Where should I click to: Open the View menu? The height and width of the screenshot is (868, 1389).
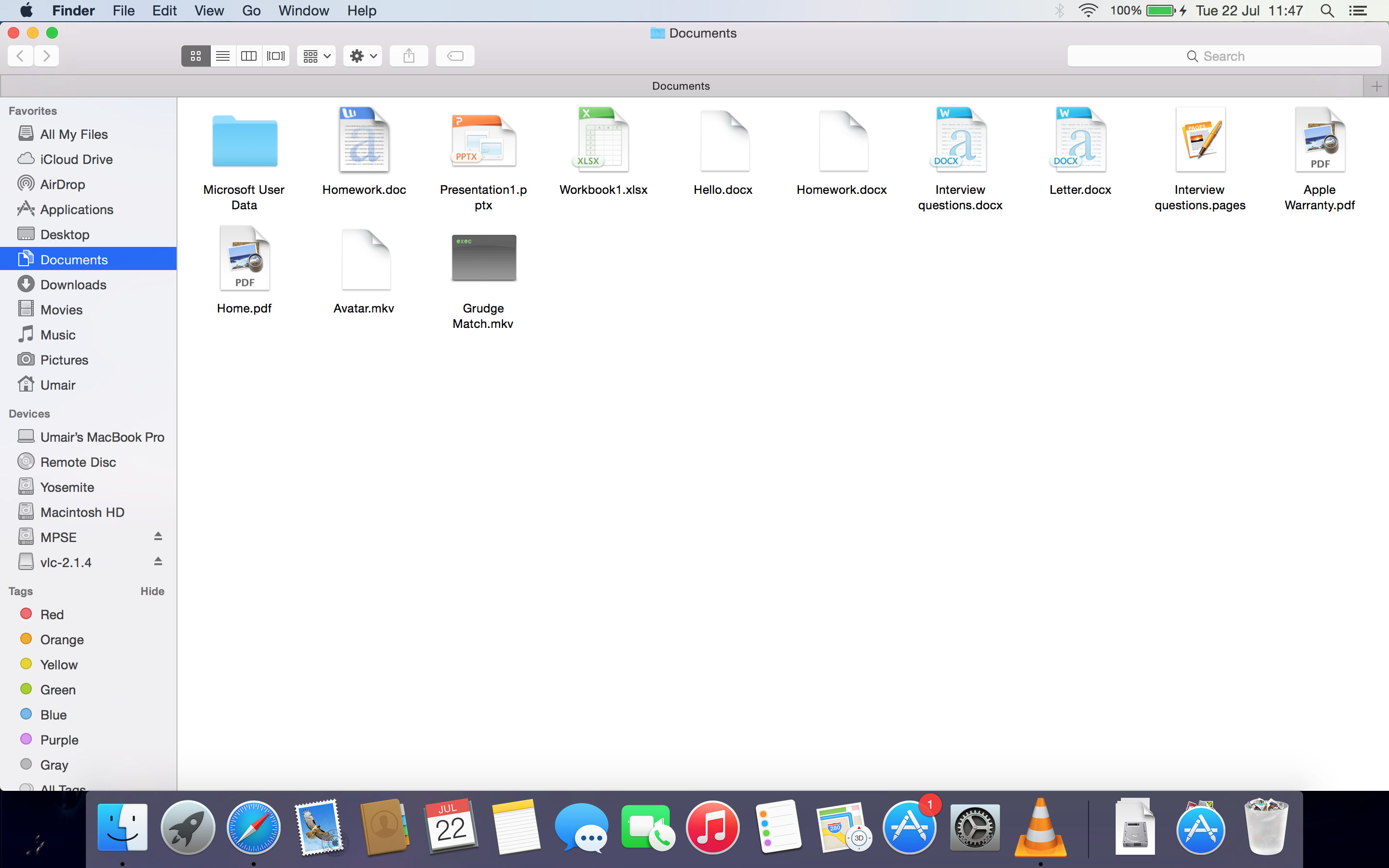click(208, 10)
